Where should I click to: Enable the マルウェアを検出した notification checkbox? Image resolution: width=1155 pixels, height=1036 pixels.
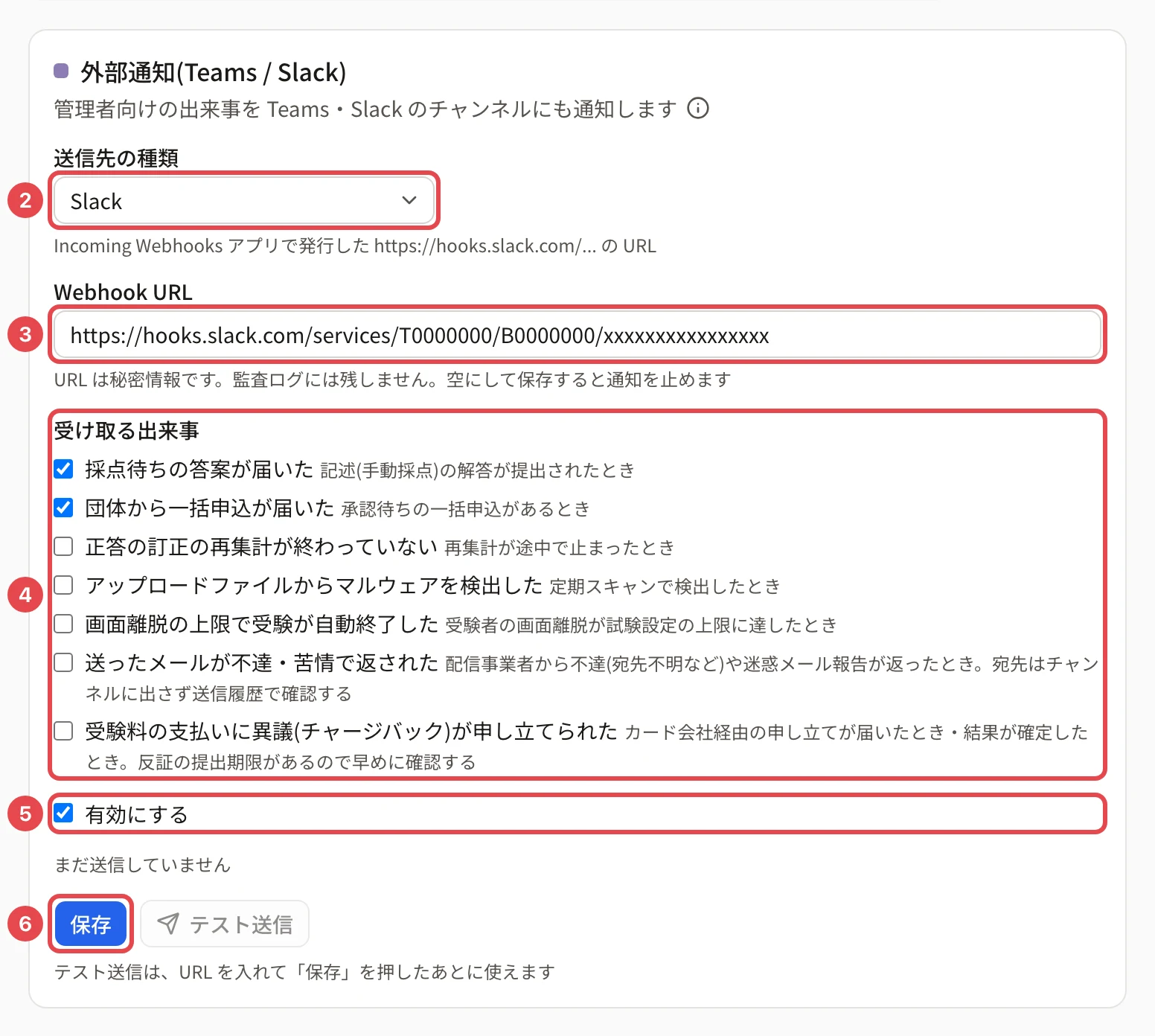64,586
